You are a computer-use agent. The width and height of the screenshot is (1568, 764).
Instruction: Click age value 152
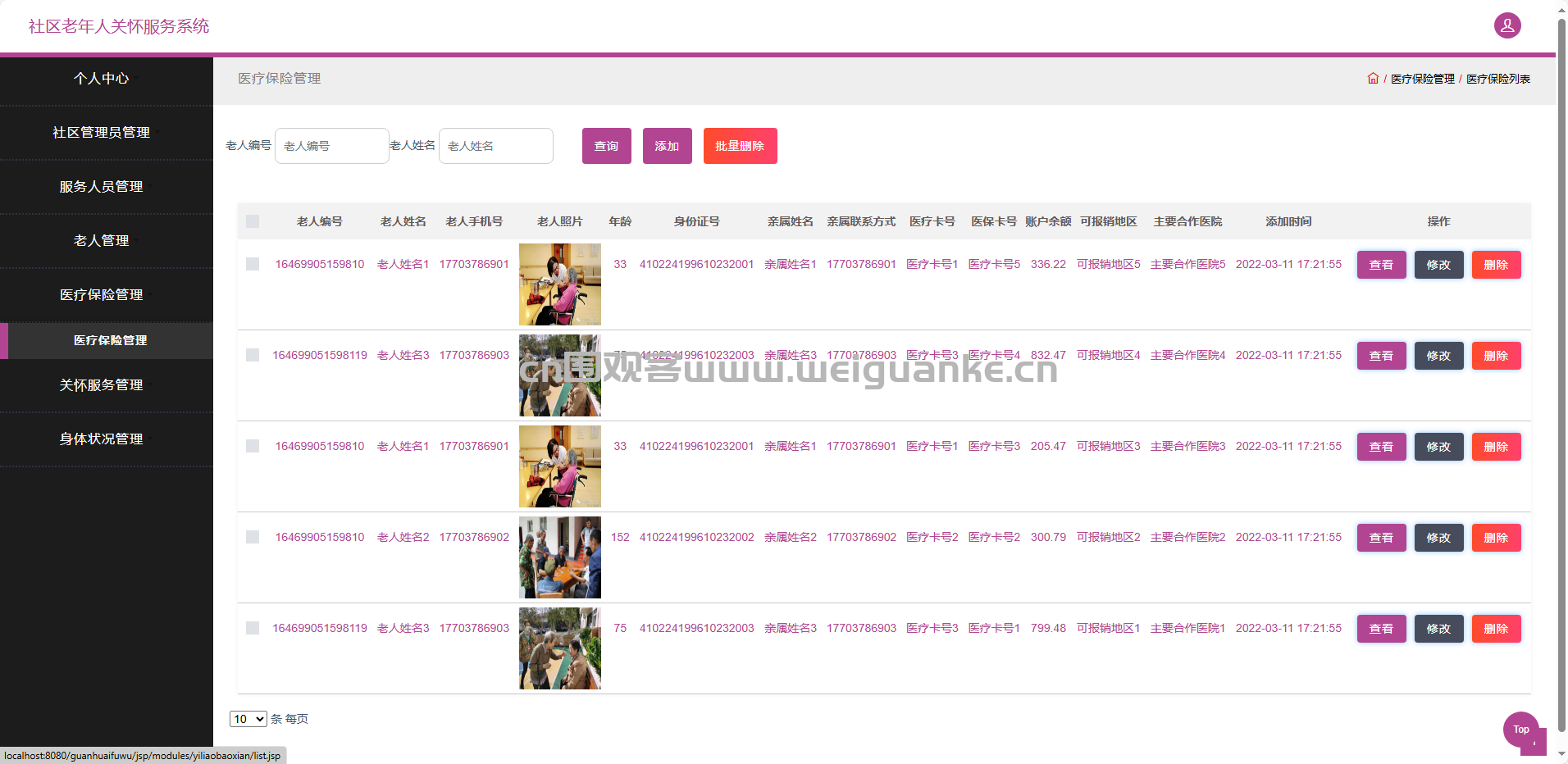[620, 537]
